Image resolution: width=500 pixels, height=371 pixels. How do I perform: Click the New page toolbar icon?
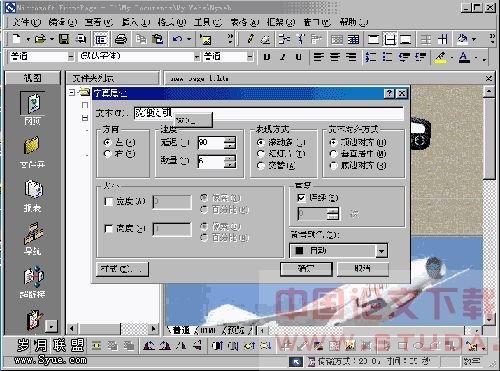pos(17,39)
